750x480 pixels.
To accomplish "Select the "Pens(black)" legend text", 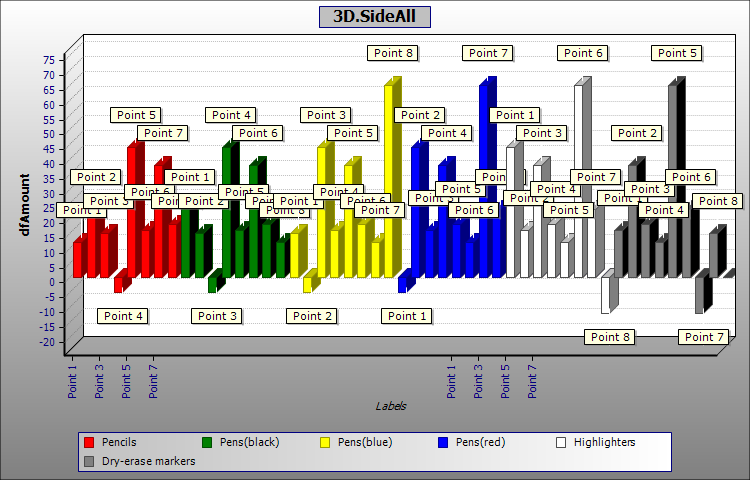I will point(250,442).
